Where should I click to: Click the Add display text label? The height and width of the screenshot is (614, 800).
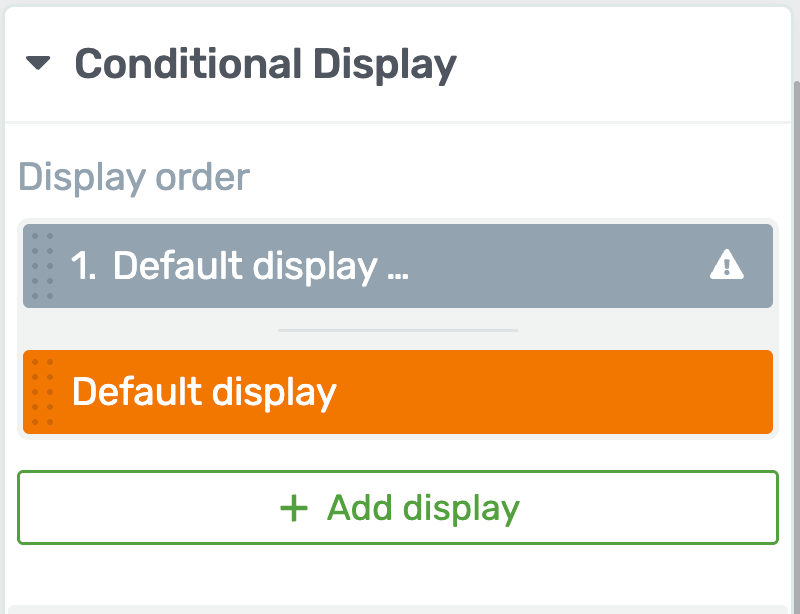click(x=423, y=508)
